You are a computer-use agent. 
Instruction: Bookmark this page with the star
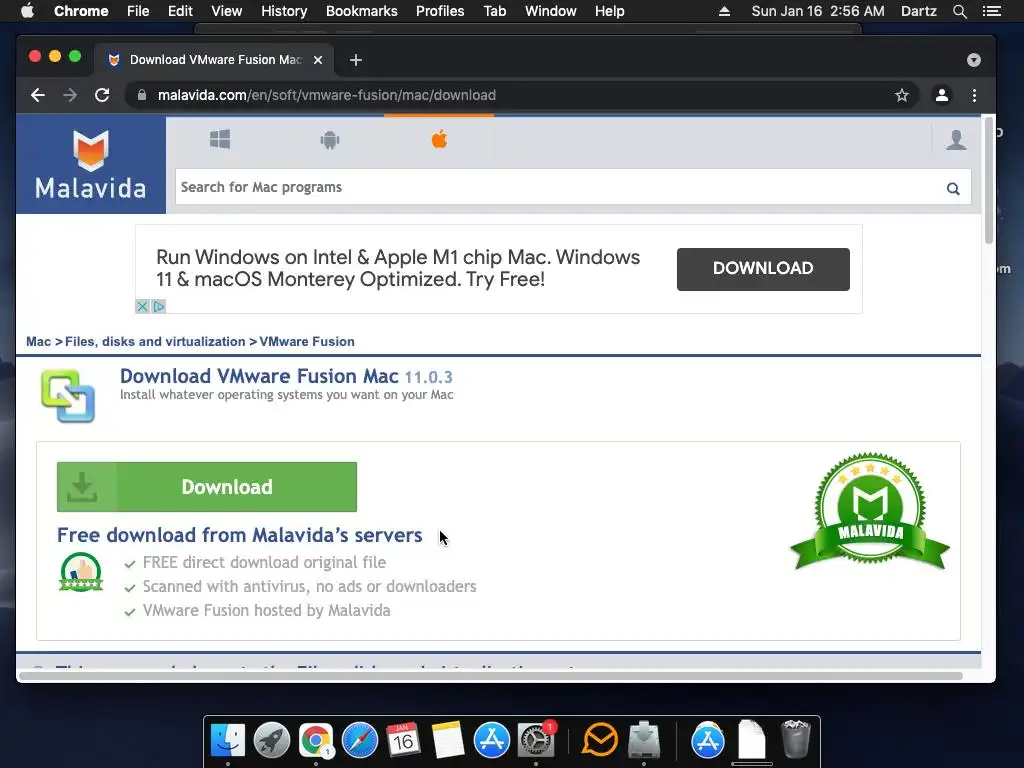tap(902, 95)
